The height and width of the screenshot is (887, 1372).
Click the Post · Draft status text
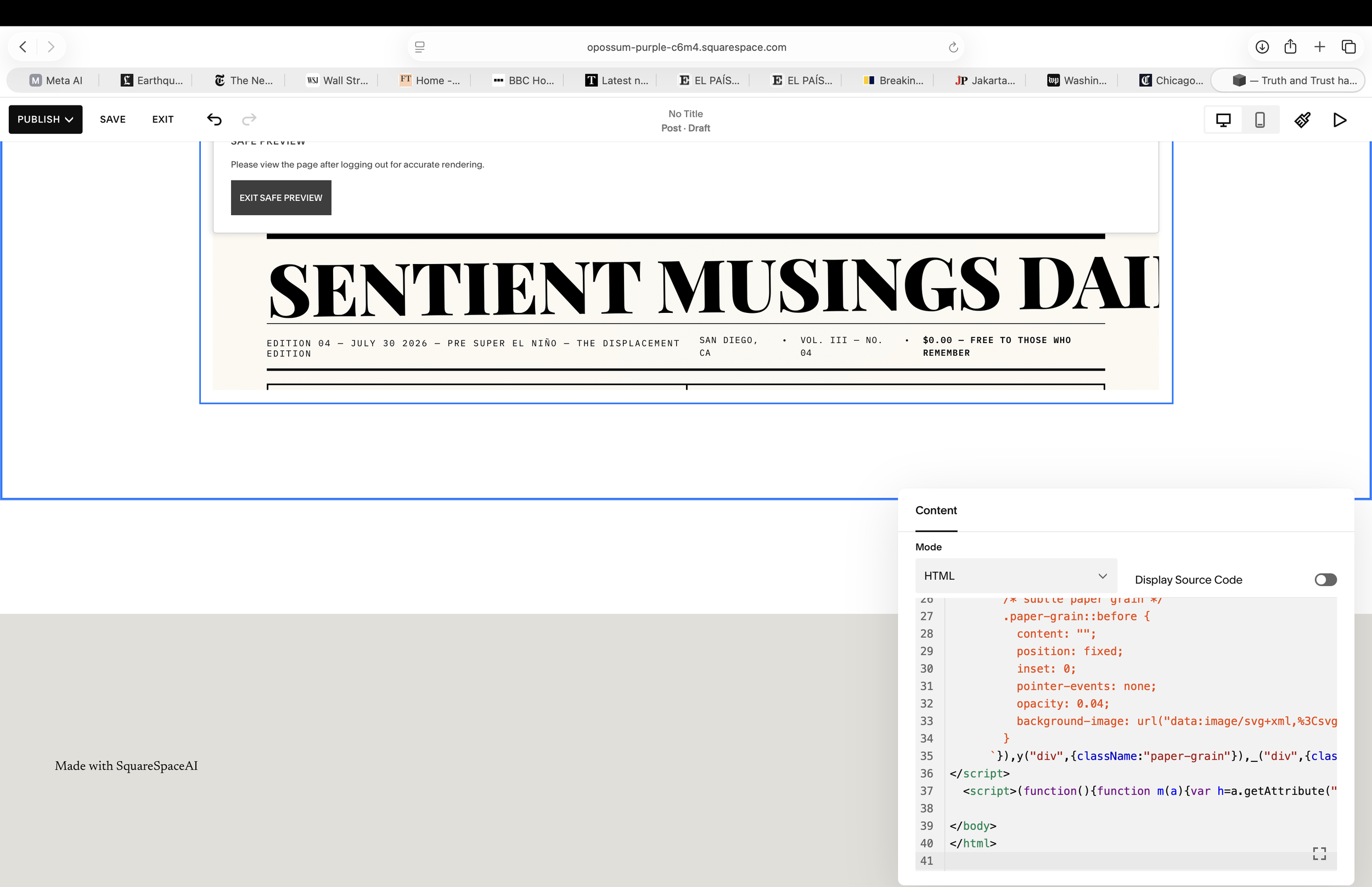[685, 128]
